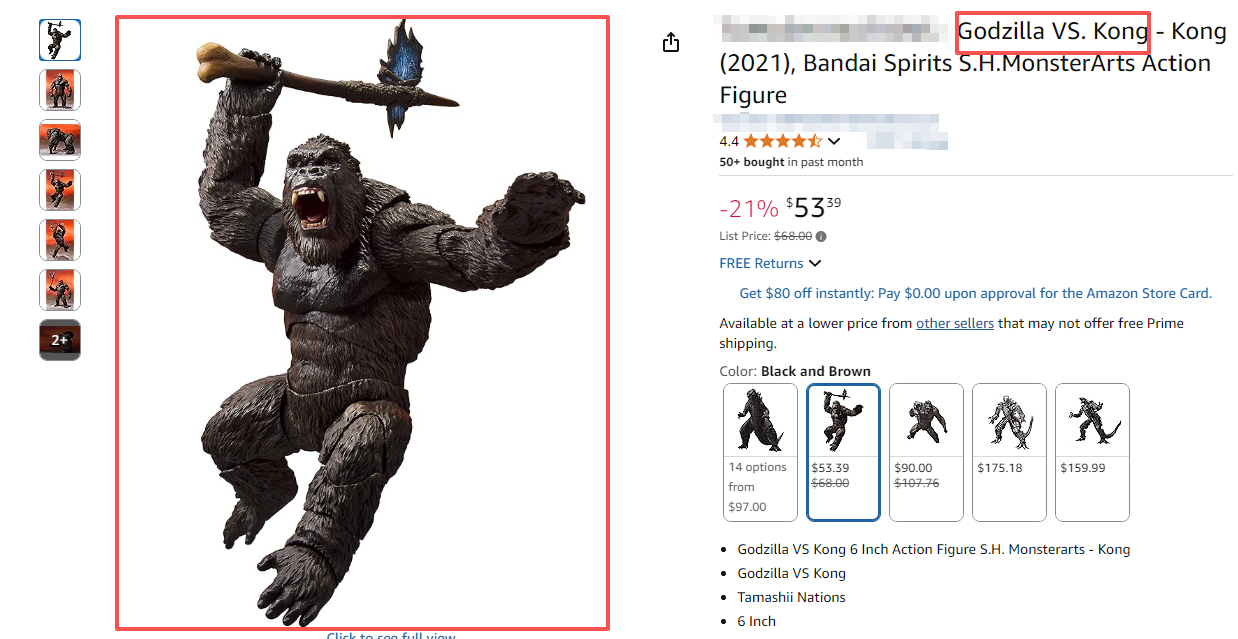Select the $53.39 Kong with axe variant
Viewport: 1238px width, 639px height.
tap(843, 452)
